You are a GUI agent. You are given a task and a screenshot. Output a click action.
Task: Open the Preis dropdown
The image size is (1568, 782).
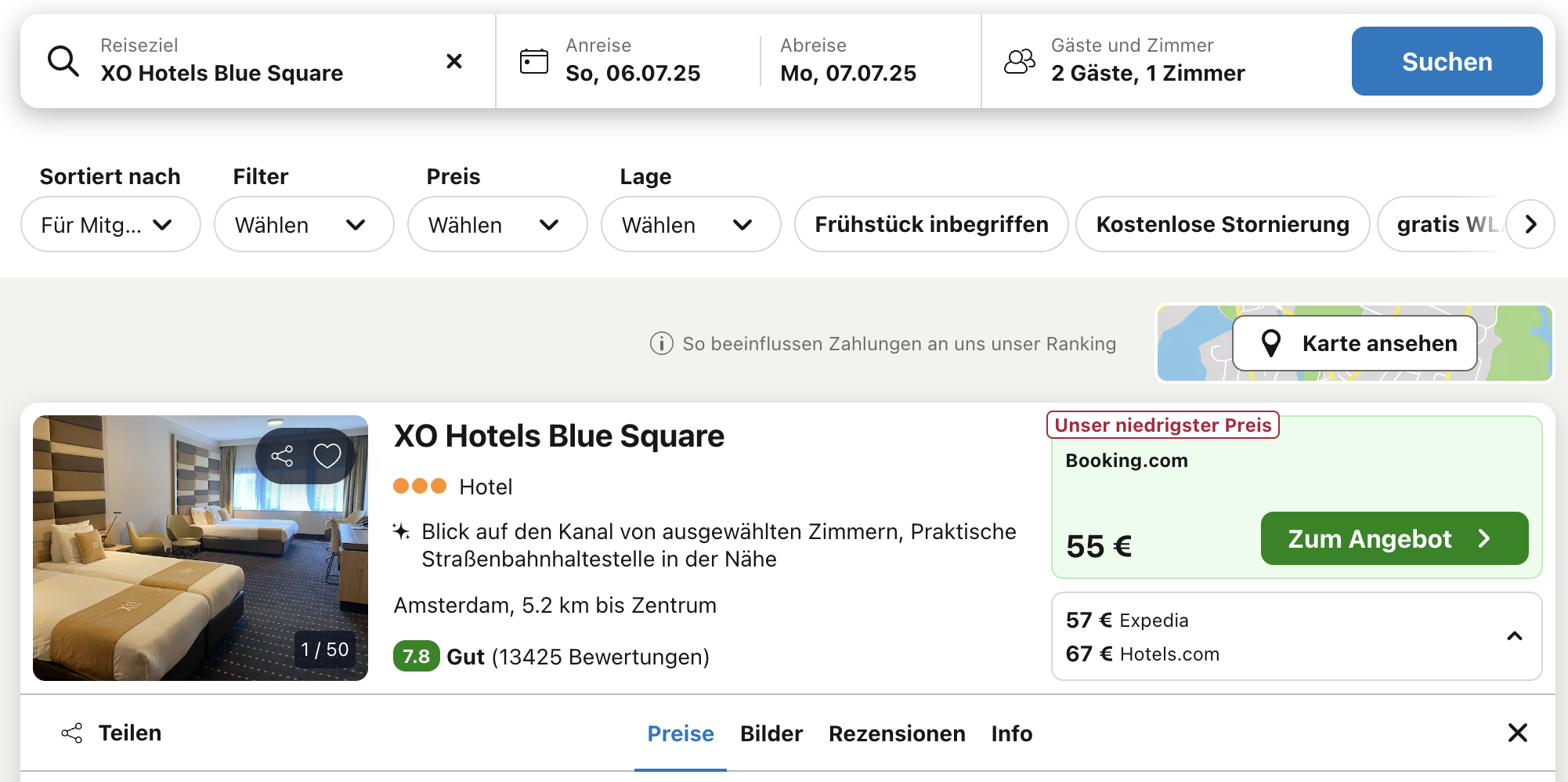[x=497, y=225]
